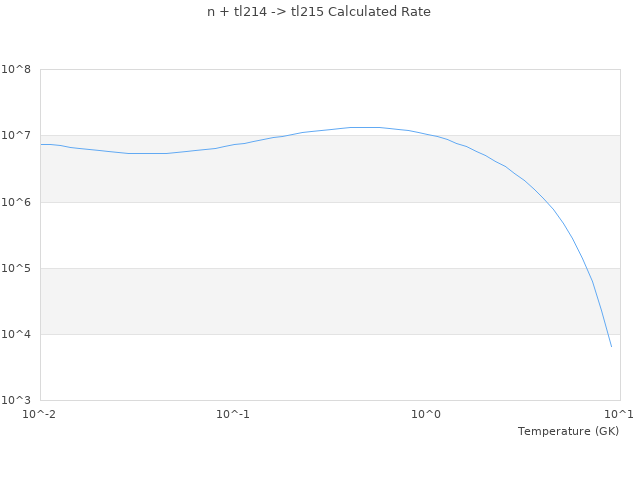640x480 pixels.
Task: Click the 10^8 y-axis tick label
Action: pyautogui.click(x=17, y=69)
